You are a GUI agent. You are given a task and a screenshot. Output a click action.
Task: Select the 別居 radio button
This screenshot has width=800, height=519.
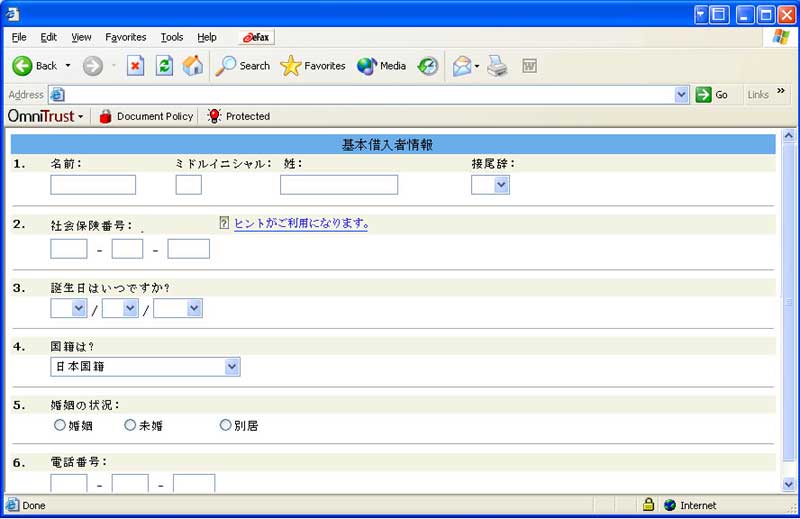225,425
